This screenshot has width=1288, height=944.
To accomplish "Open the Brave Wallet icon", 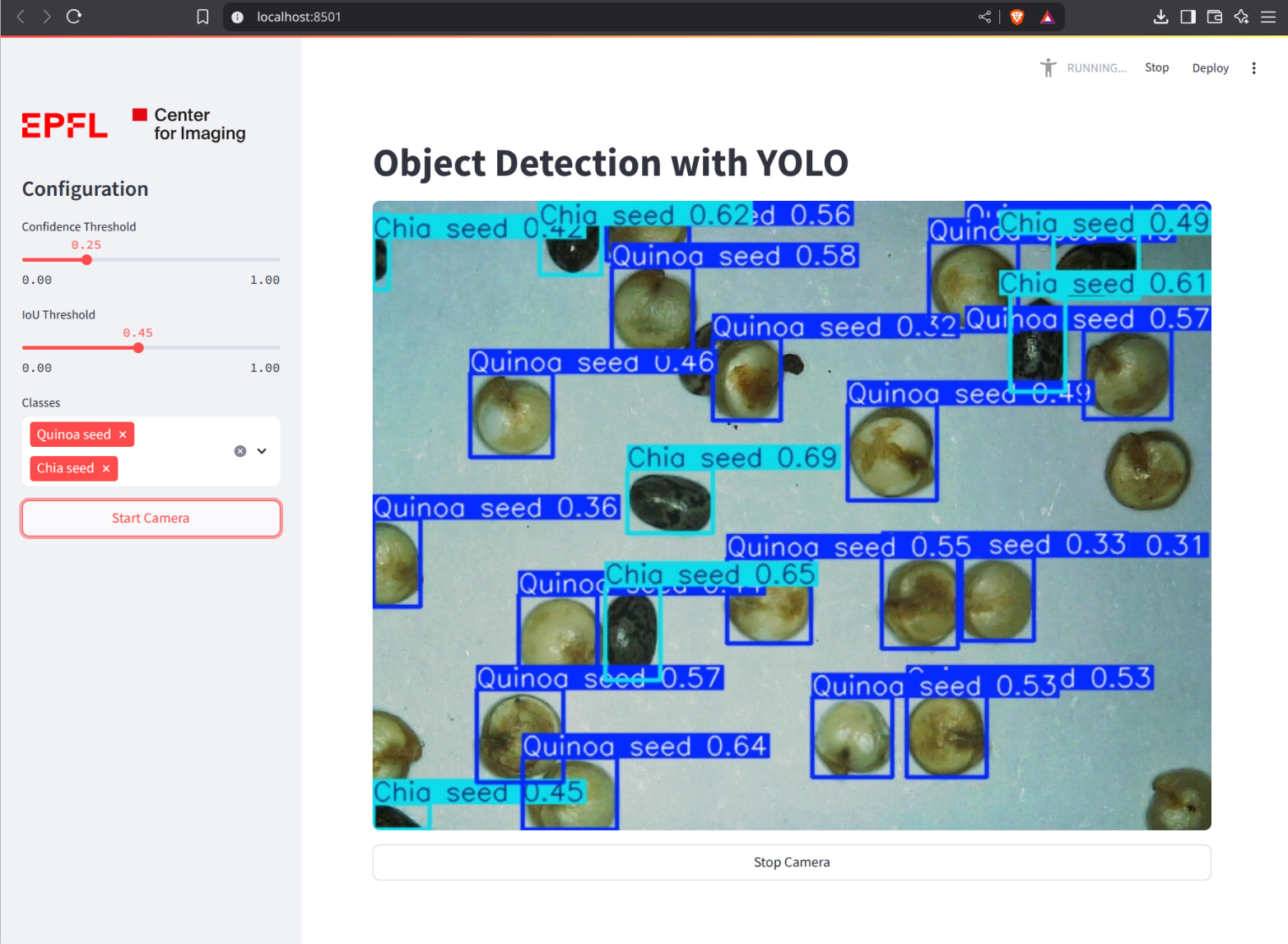I will (x=1215, y=16).
